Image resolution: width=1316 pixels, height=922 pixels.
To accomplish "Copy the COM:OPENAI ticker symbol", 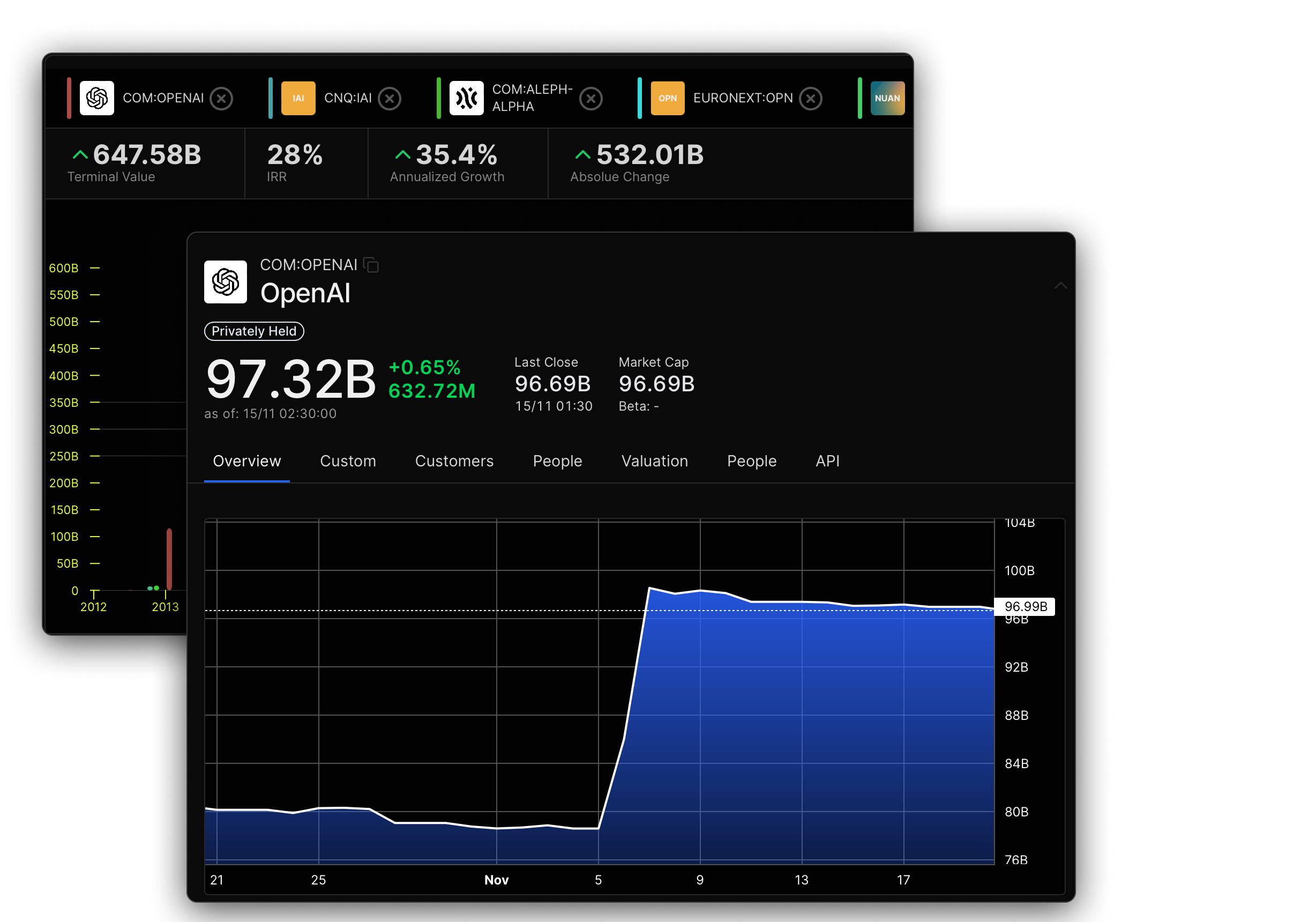I will [371, 265].
